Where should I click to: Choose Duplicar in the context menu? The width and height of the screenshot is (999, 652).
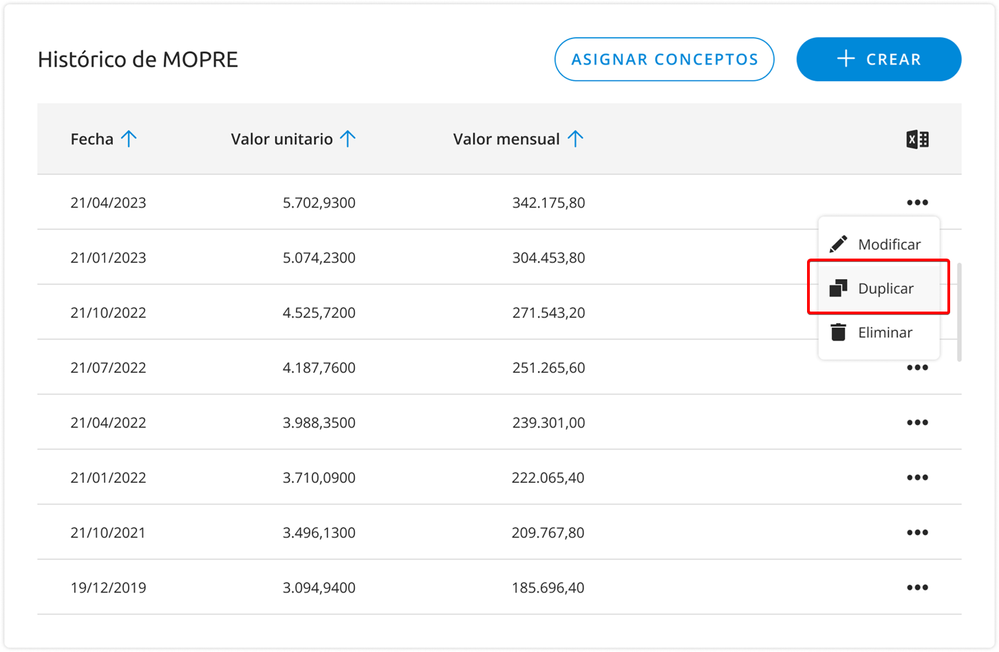(x=885, y=289)
